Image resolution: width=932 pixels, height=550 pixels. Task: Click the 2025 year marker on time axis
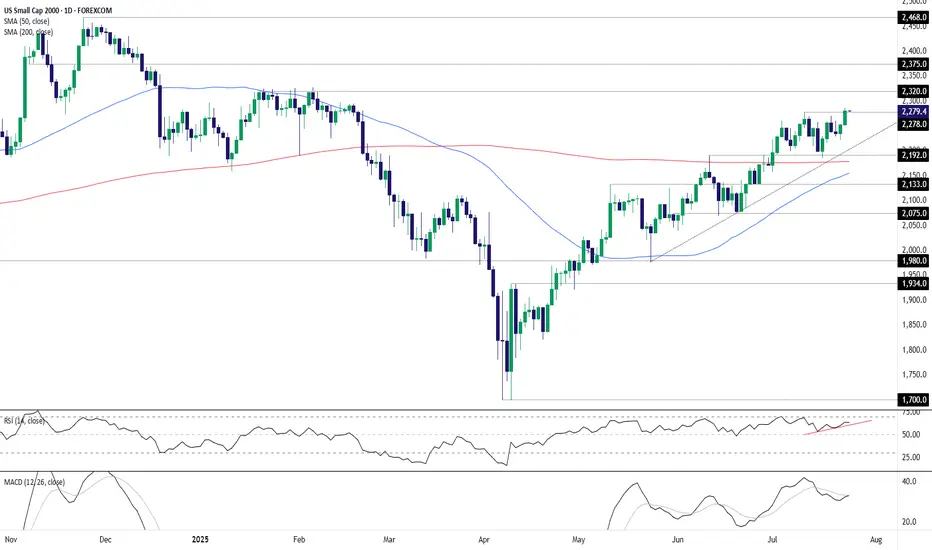(200, 540)
